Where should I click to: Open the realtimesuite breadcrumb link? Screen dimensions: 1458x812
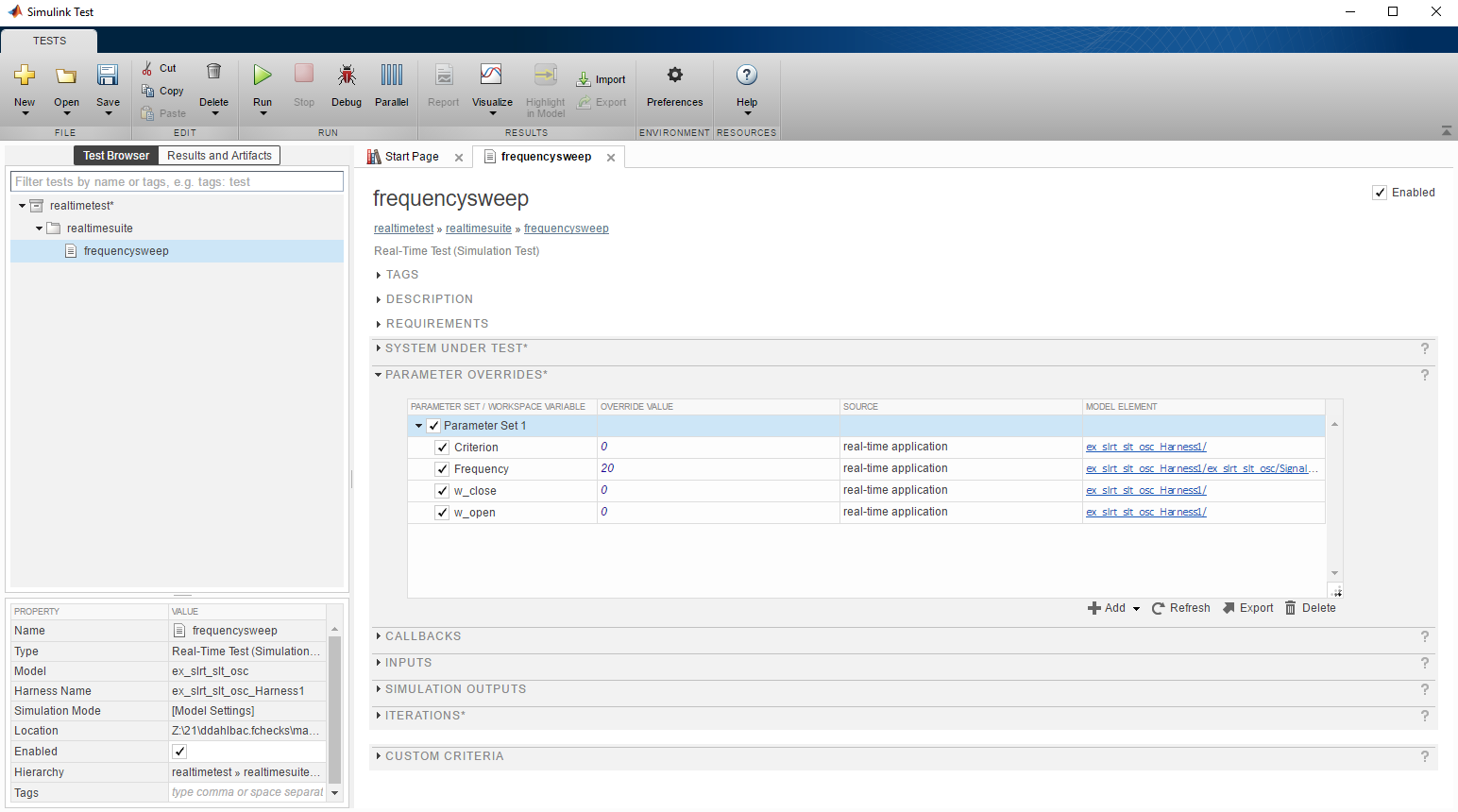coord(478,228)
